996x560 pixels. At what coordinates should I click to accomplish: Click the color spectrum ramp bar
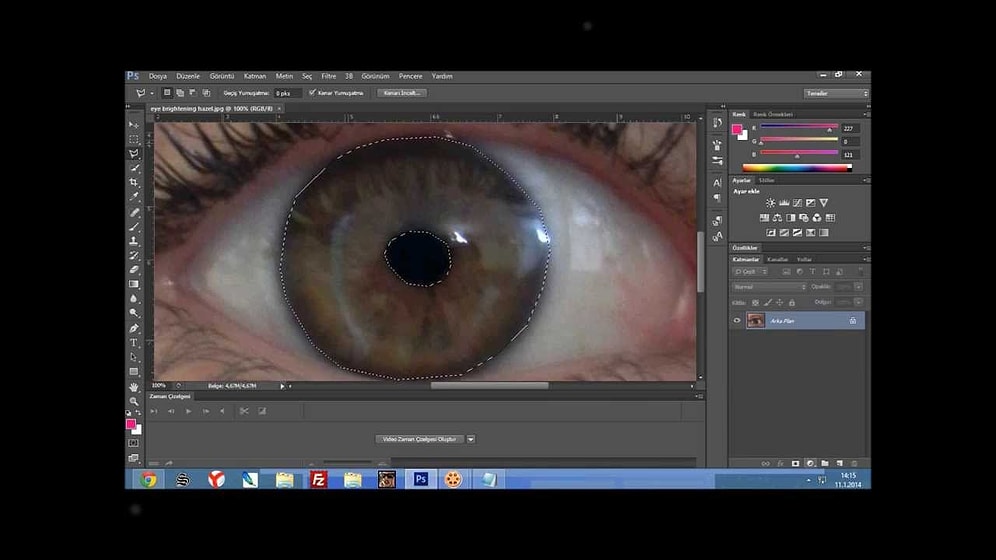pos(797,168)
